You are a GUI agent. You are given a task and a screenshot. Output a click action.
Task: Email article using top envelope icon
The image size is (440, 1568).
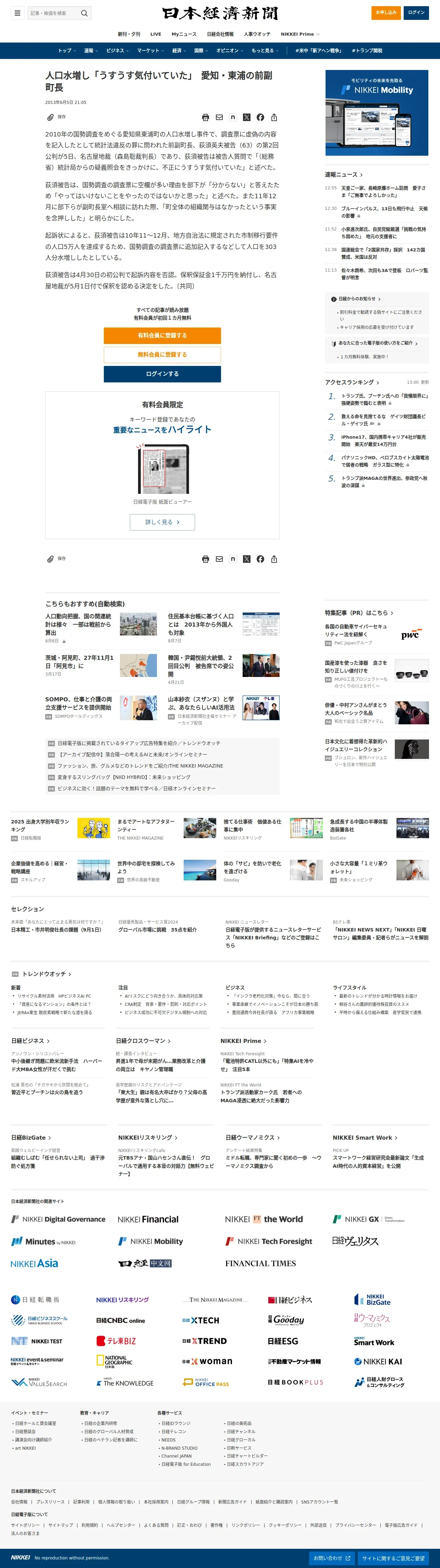(219, 118)
